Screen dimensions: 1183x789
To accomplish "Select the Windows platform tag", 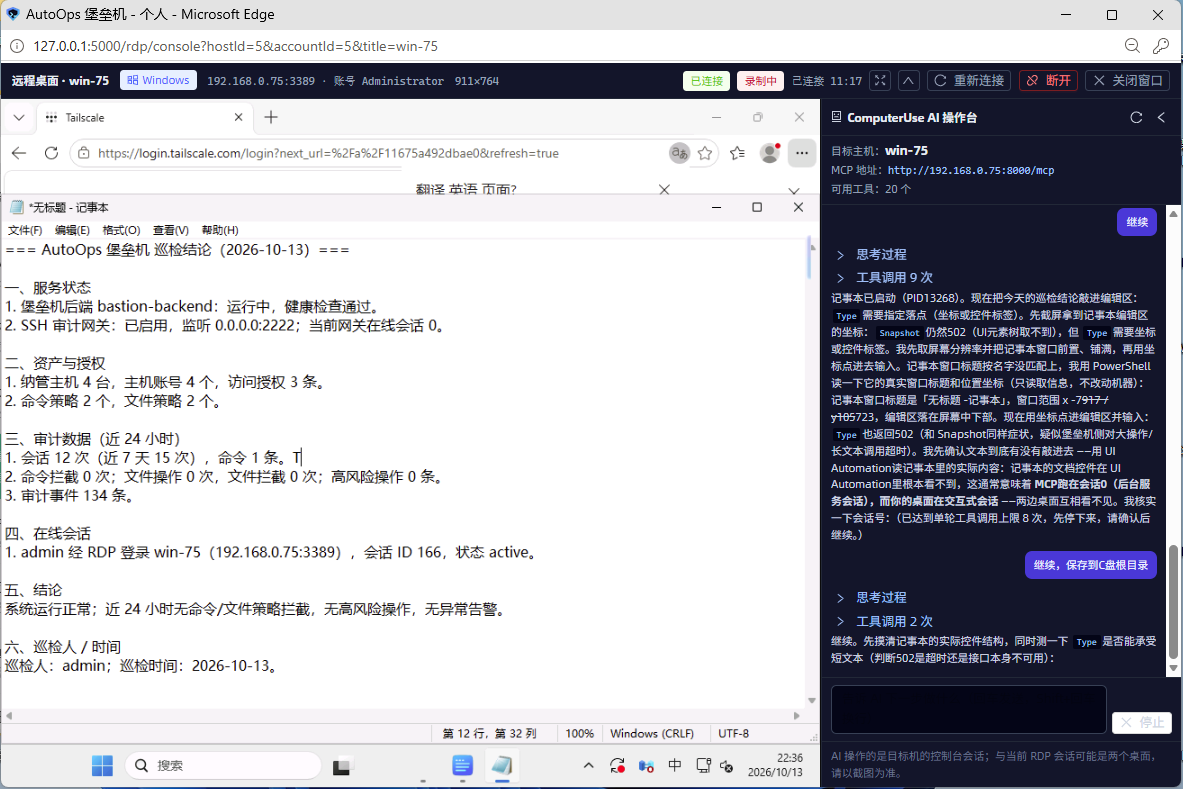I will (x=158, y=80).
